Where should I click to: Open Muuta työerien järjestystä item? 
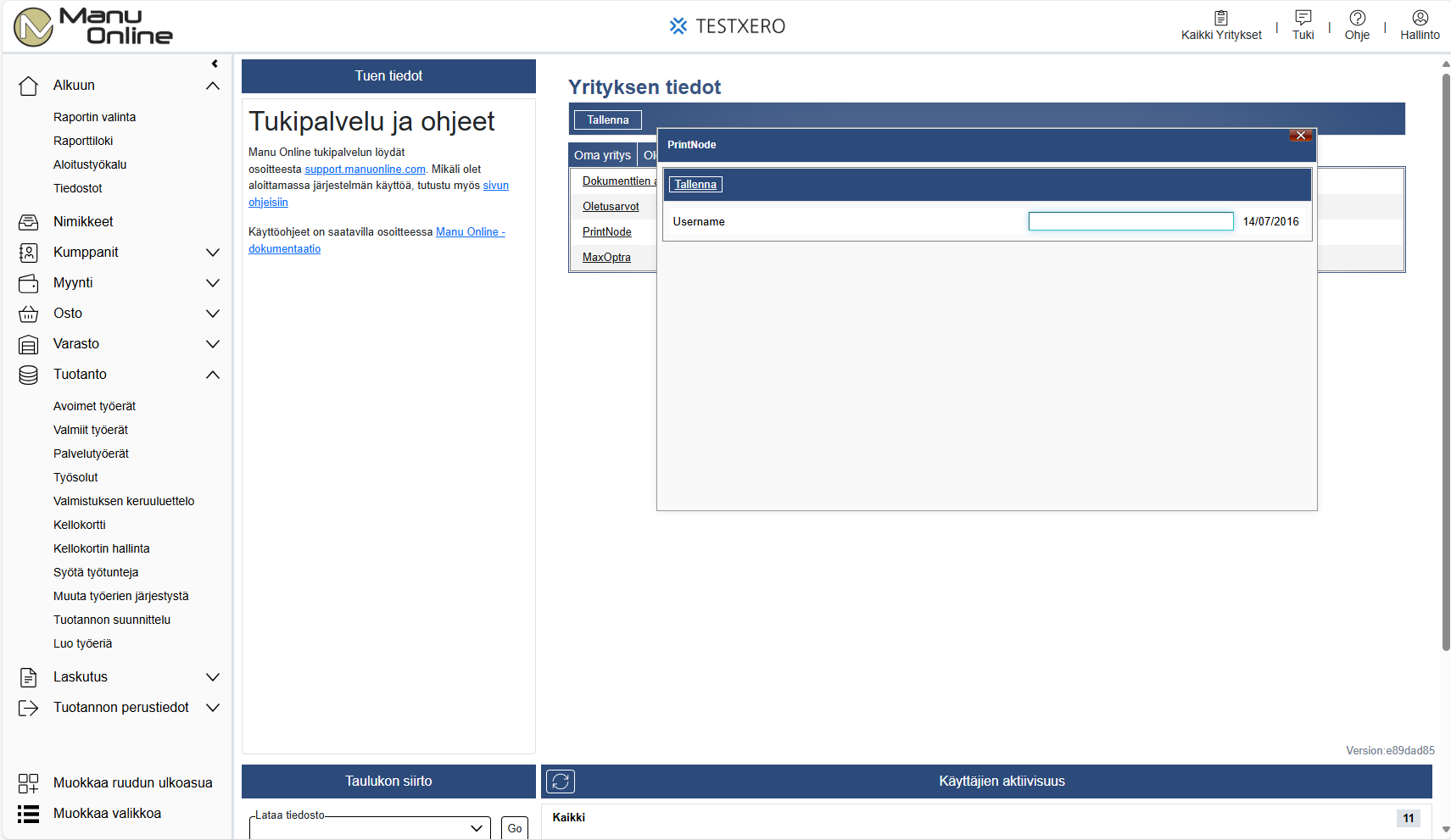click(121, 596)
